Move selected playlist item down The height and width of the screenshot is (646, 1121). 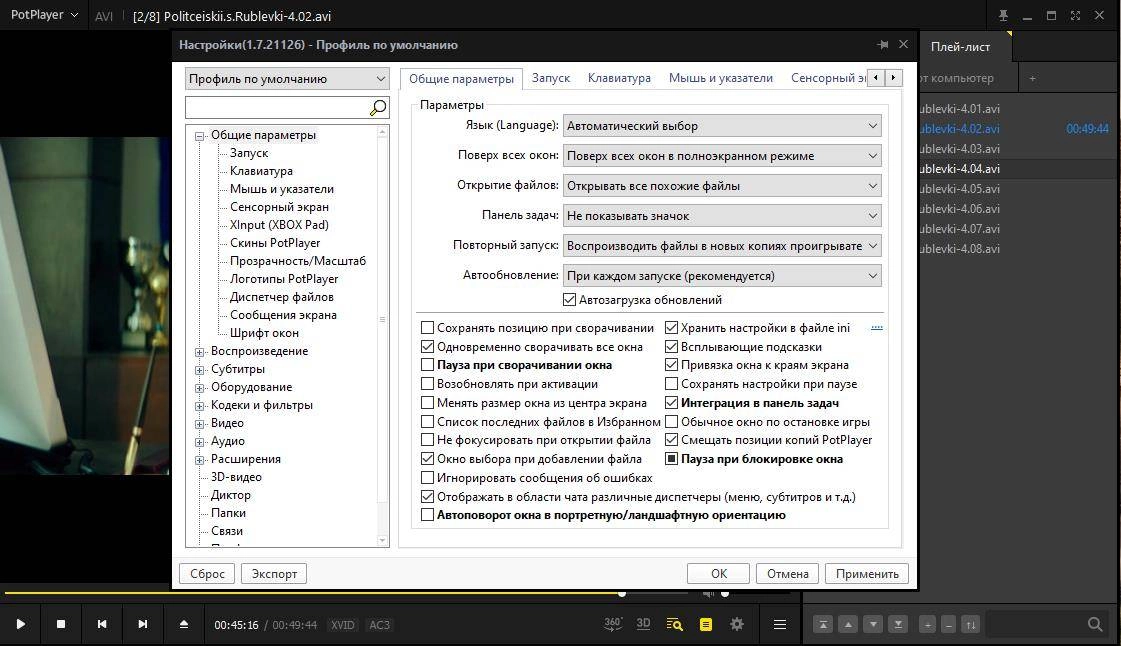coord(873,625)
